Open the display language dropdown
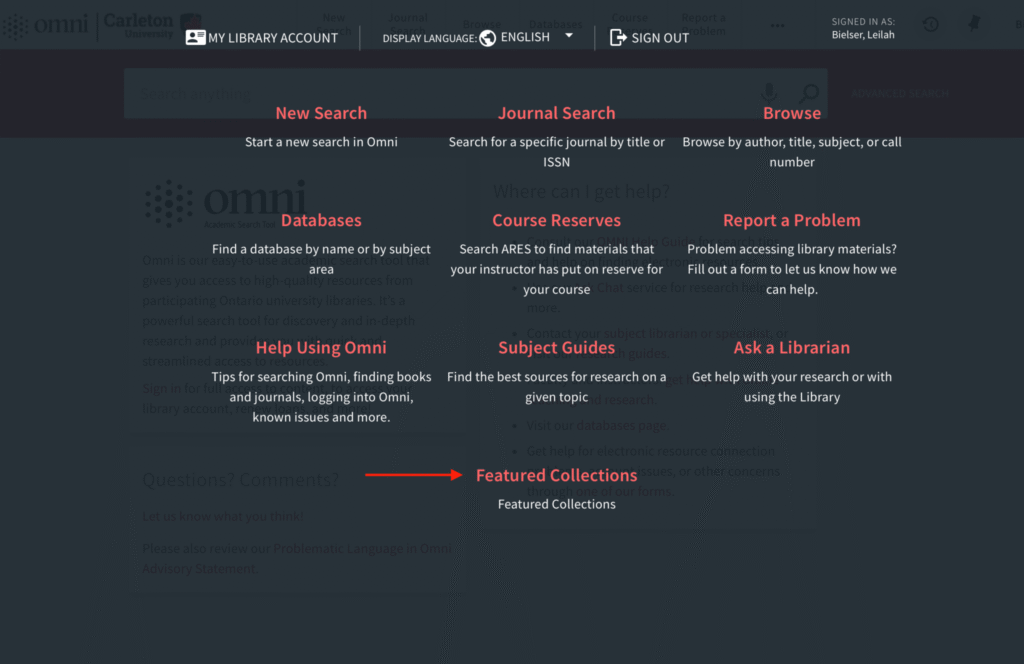The width and height of the screenshot is (1024, 664). pos(570,36)
